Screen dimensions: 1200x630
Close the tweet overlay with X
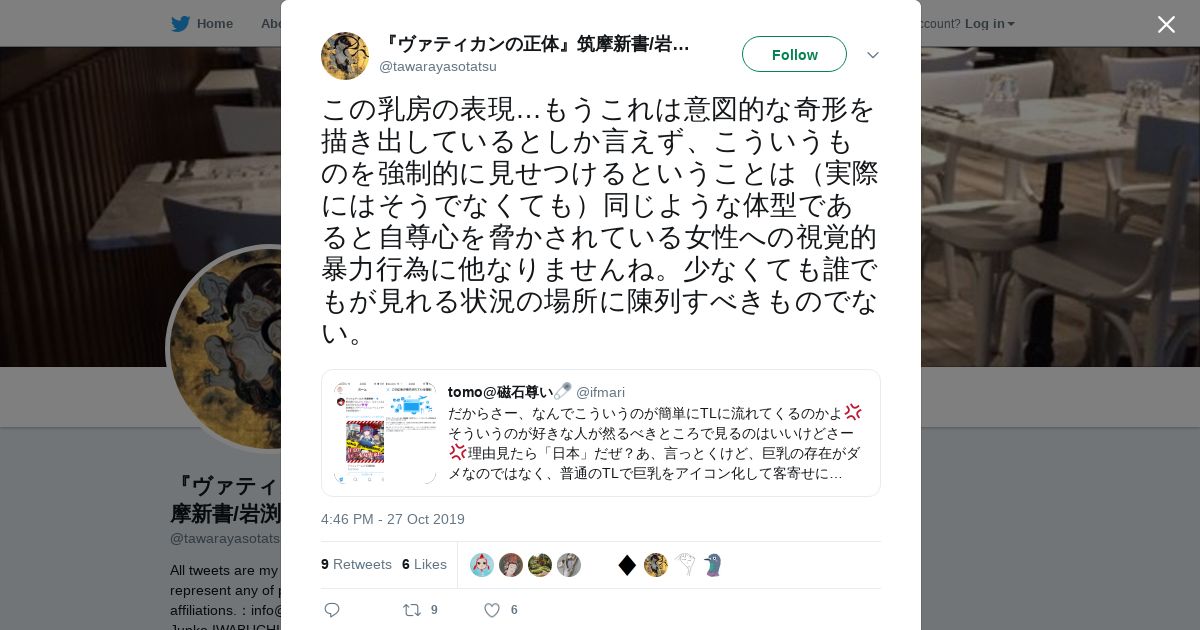pyautogui.click(x=1166, y=24)
